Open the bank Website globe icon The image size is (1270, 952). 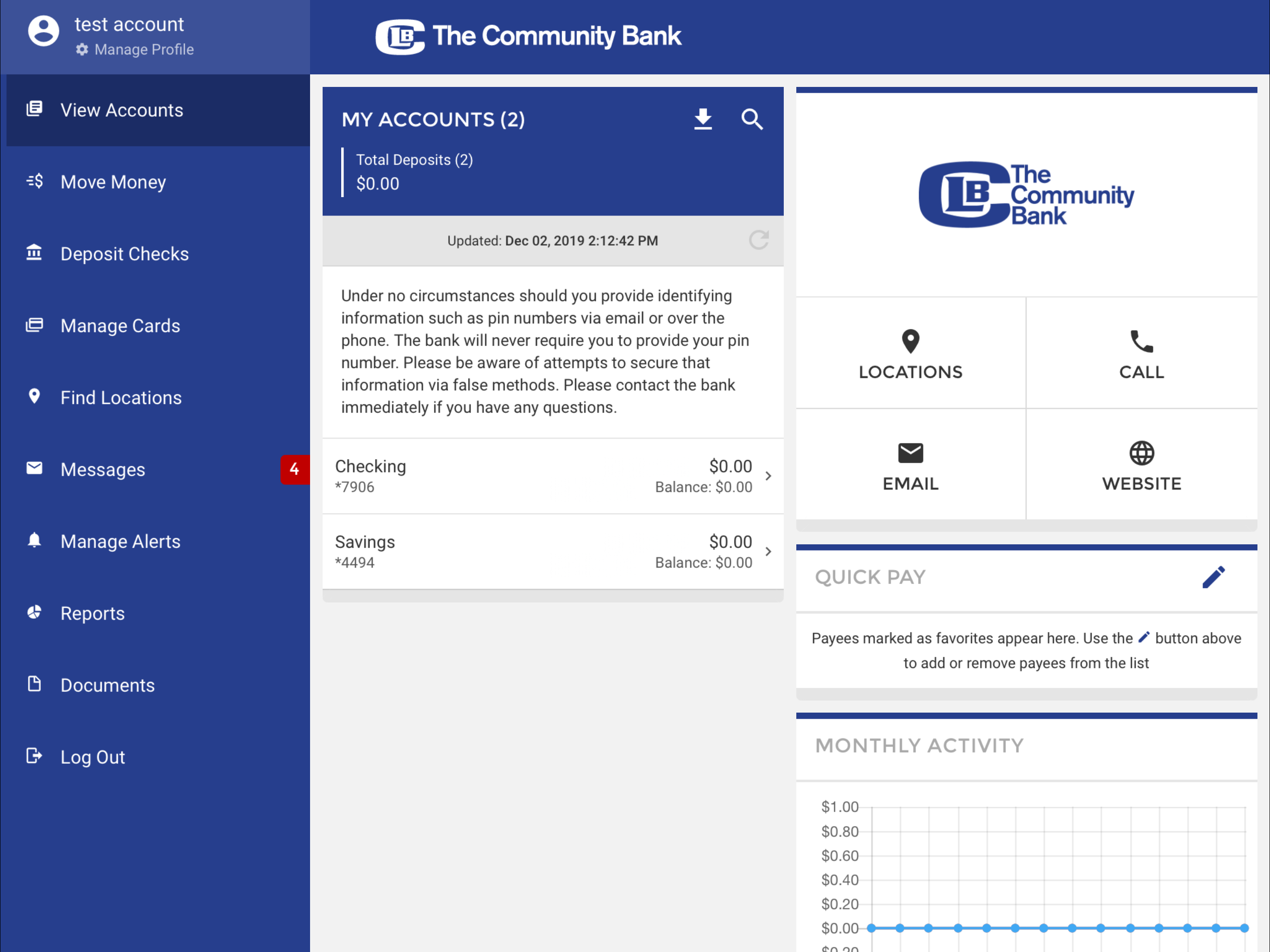click(x=1141, y=453)
